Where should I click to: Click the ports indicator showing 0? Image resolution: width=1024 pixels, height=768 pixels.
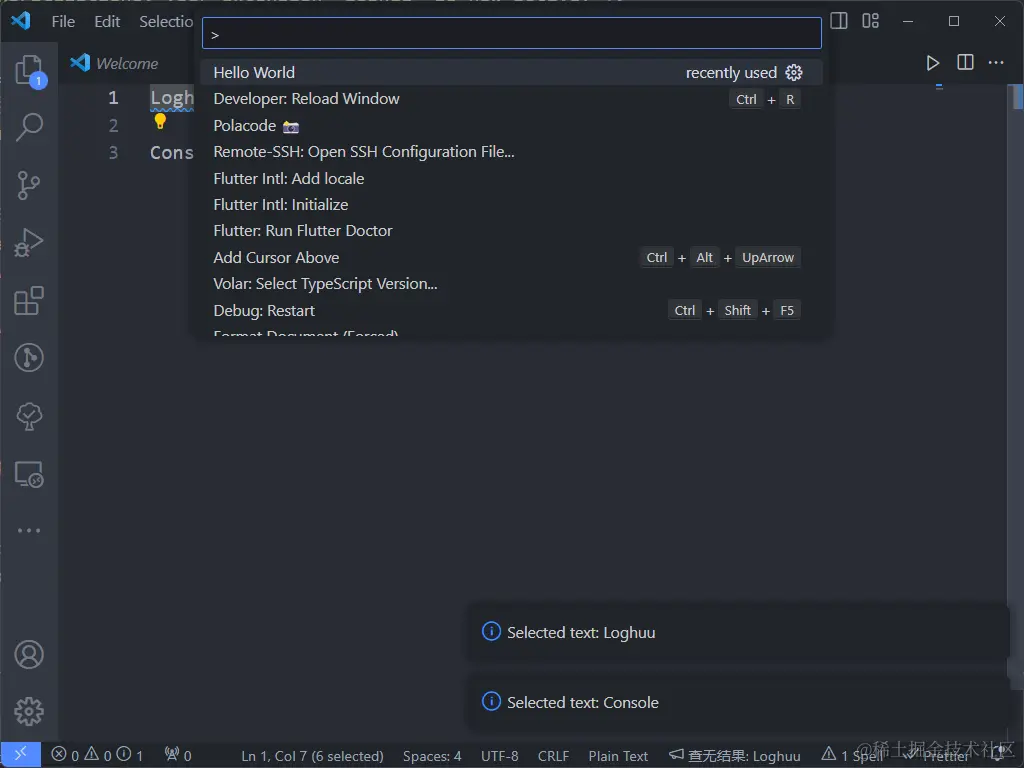click(178, 755)
